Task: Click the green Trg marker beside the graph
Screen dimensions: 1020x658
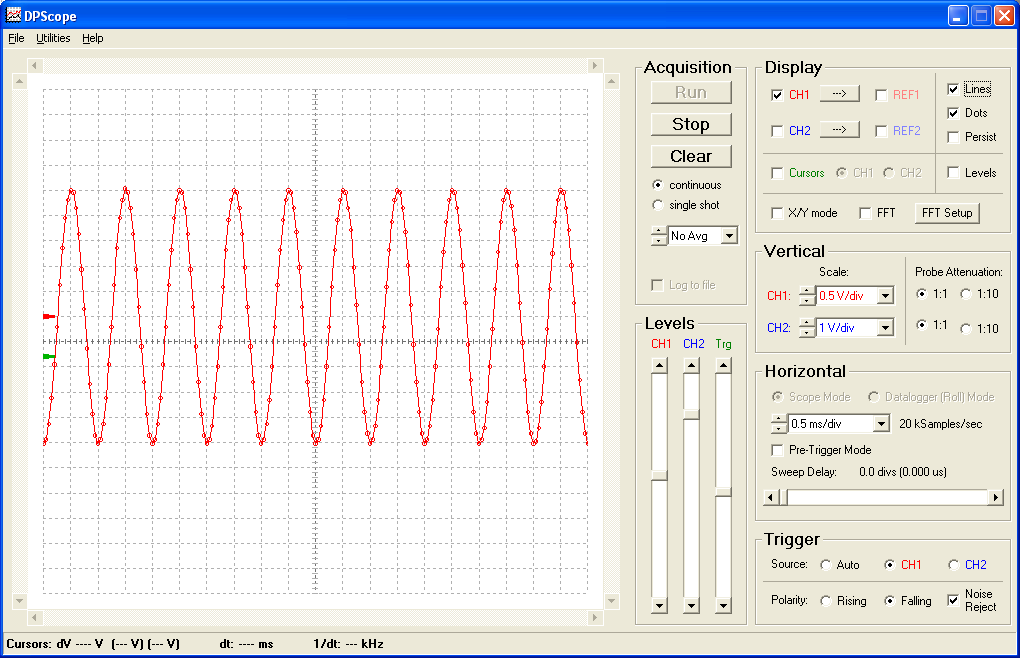Action: (49, 356)
